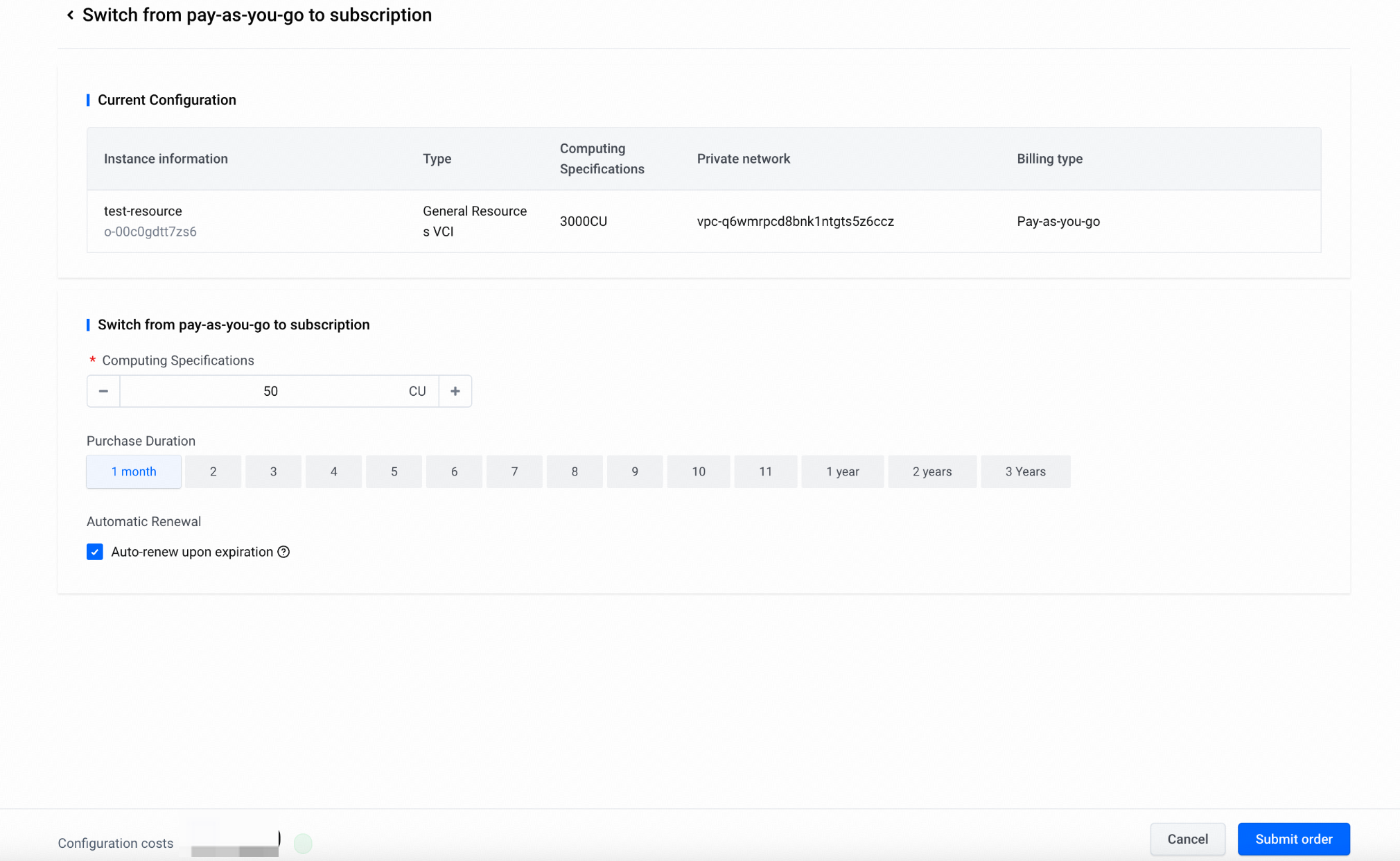Uncheck Auto-renew upon expiration checkbox

pyautogui.click(x=95, y=552)
